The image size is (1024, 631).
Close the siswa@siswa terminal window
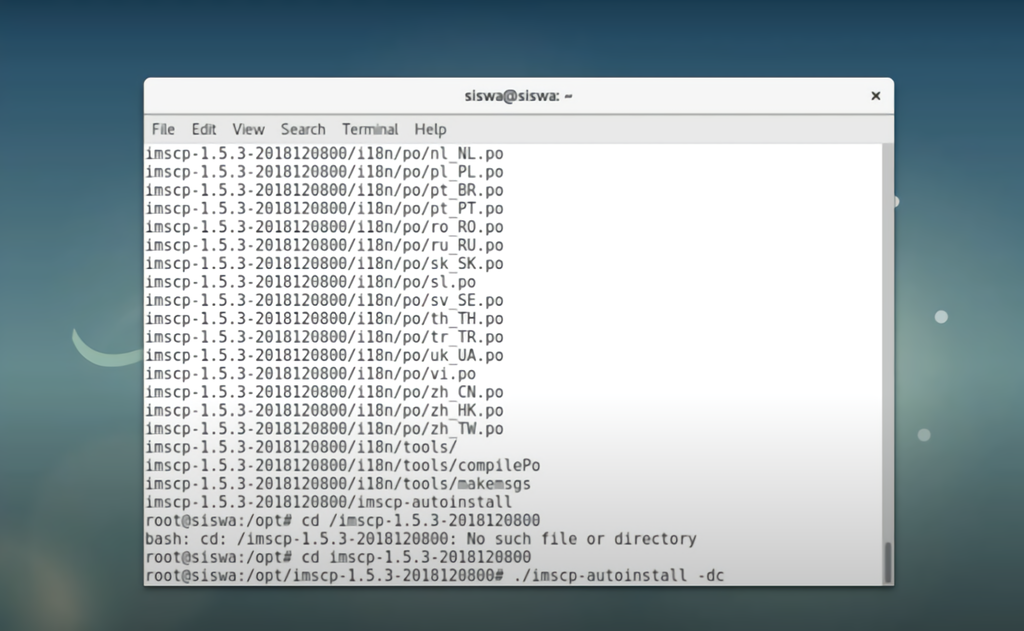pyautogui.click(x=876, y=96)
